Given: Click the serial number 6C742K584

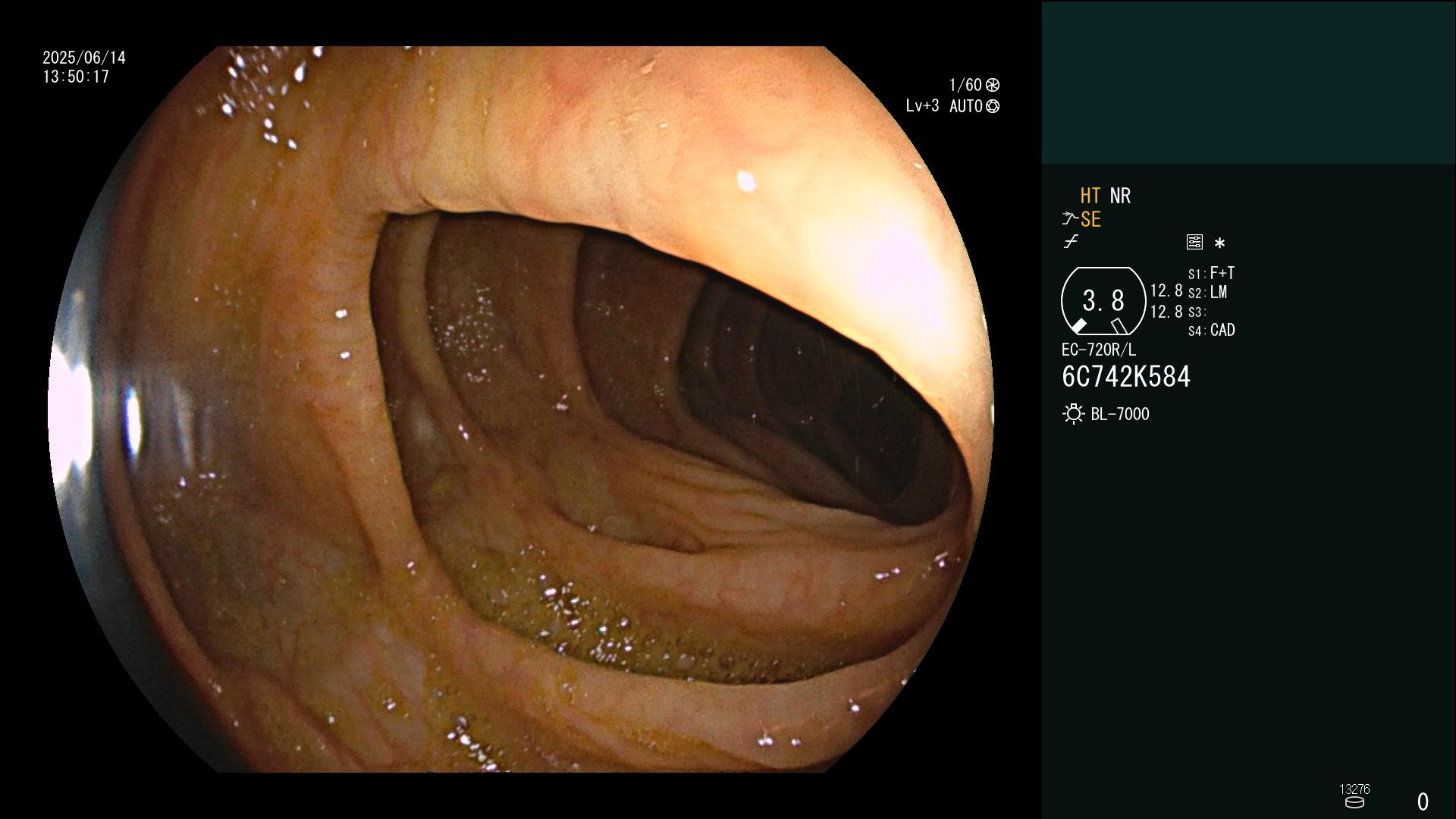Looking at the screenshot, I should coord(1126,377).
